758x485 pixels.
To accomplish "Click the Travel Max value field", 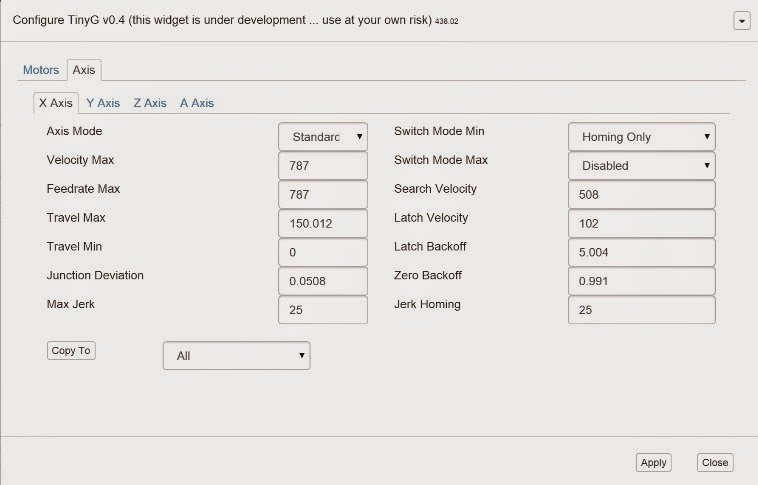I will coord(323,224).
